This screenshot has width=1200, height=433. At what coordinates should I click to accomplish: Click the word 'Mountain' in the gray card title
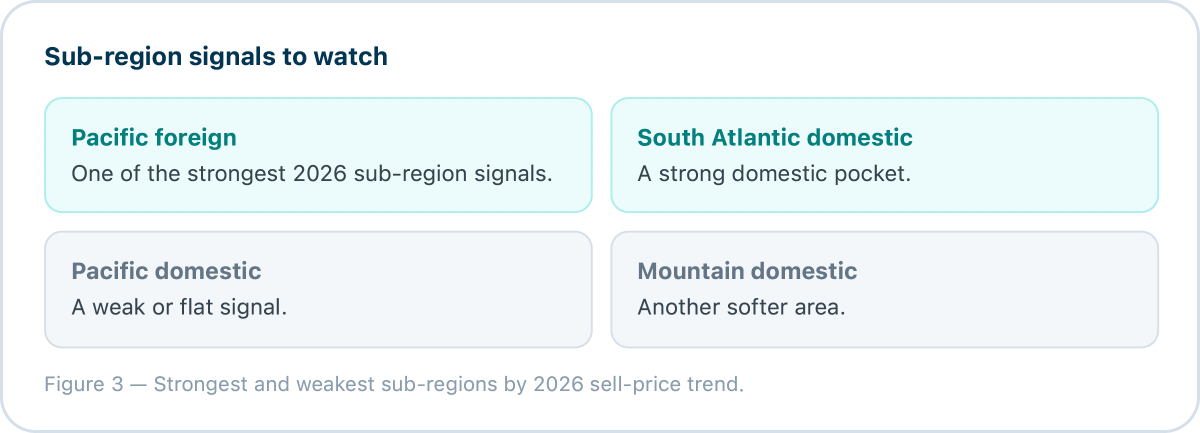[x=690, y=271]
